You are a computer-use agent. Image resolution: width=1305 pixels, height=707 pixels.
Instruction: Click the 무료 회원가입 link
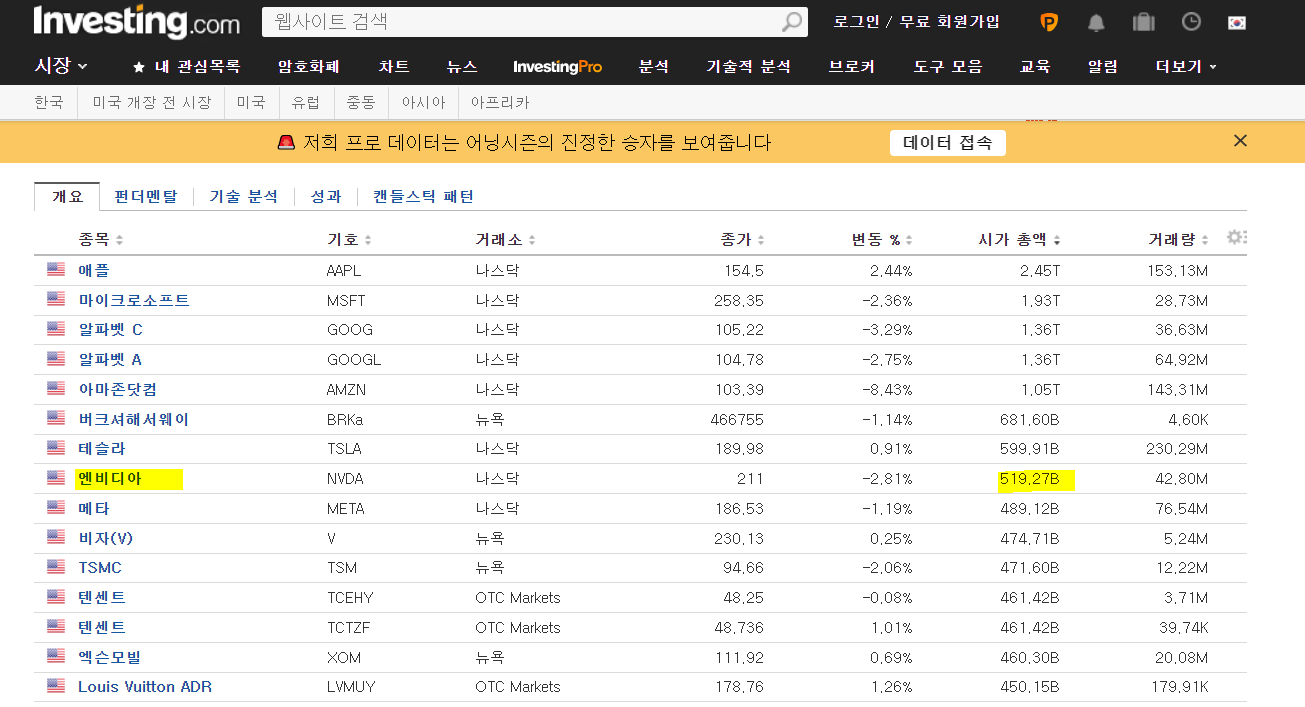pos(950,21)
